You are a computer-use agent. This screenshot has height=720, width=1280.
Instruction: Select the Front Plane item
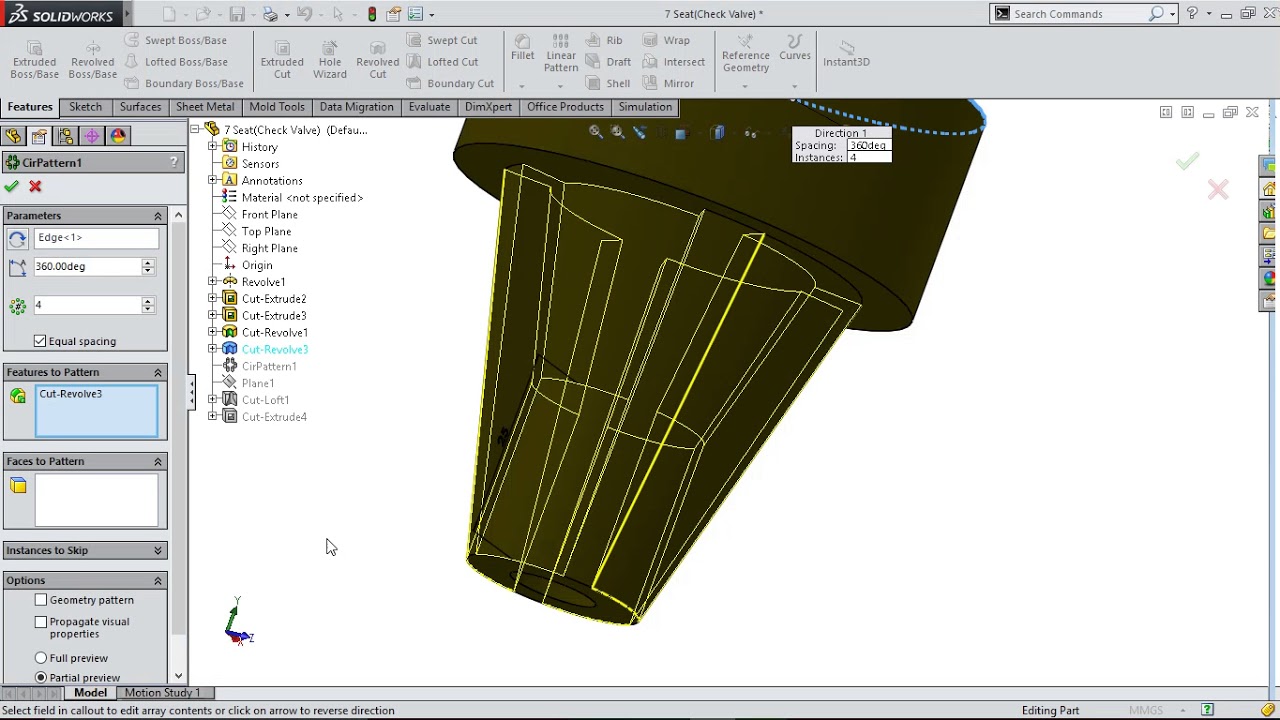click(x=269, y=215)
